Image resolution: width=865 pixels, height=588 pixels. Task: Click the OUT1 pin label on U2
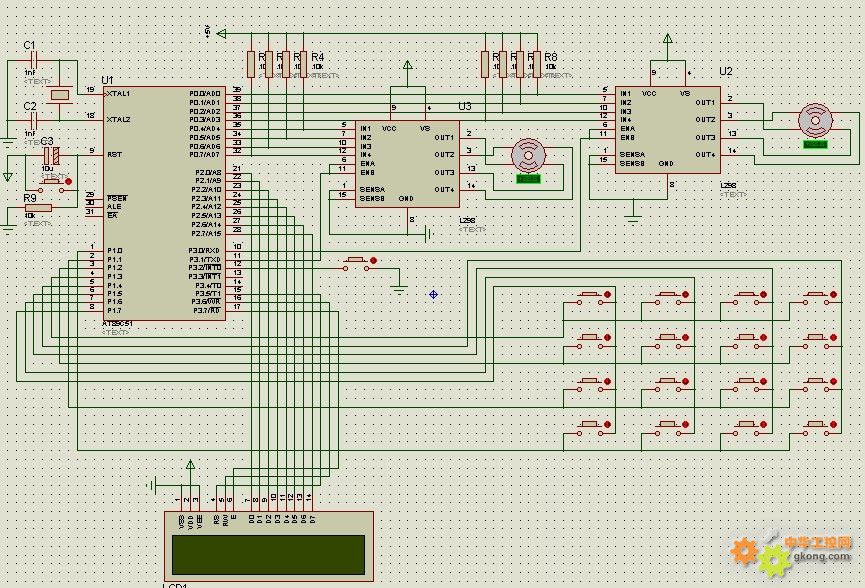[705, 103]
